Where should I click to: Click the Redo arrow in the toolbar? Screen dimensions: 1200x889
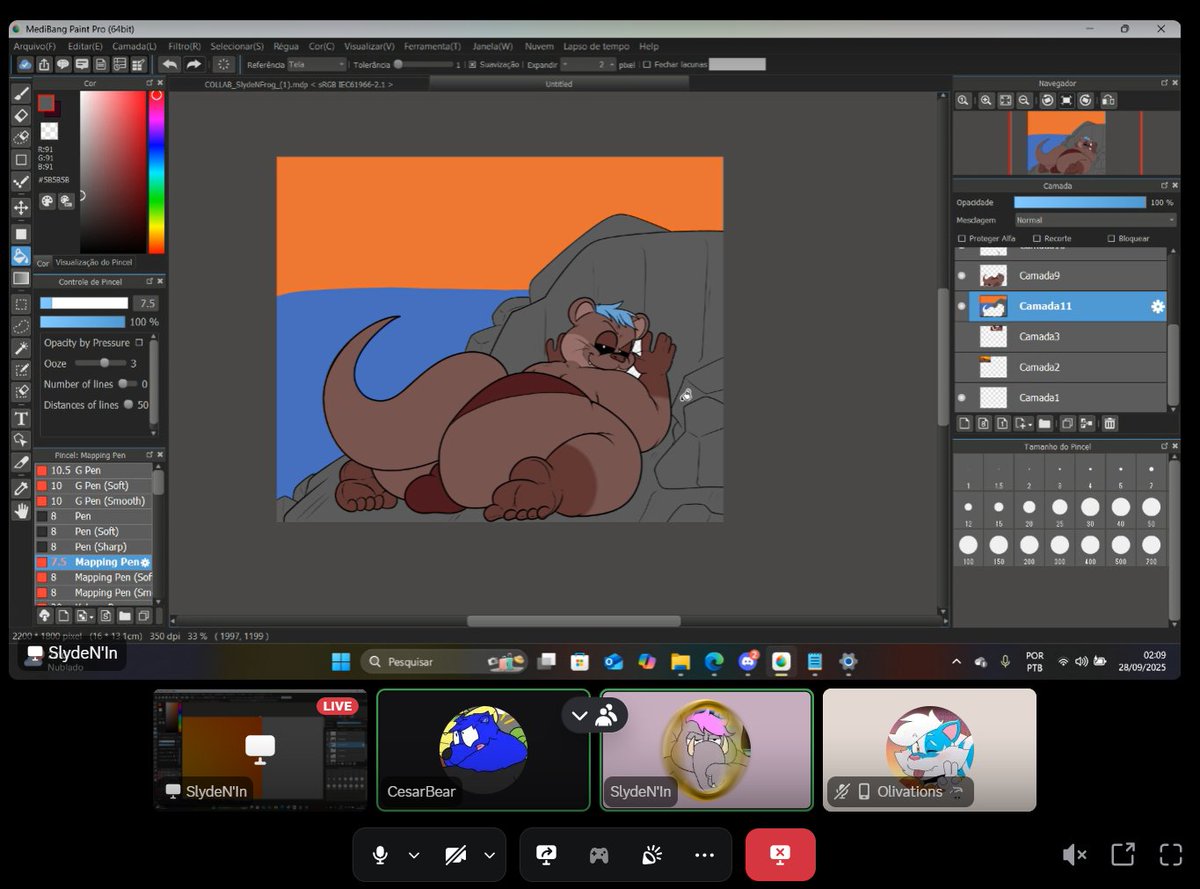(x=194, y=64)
